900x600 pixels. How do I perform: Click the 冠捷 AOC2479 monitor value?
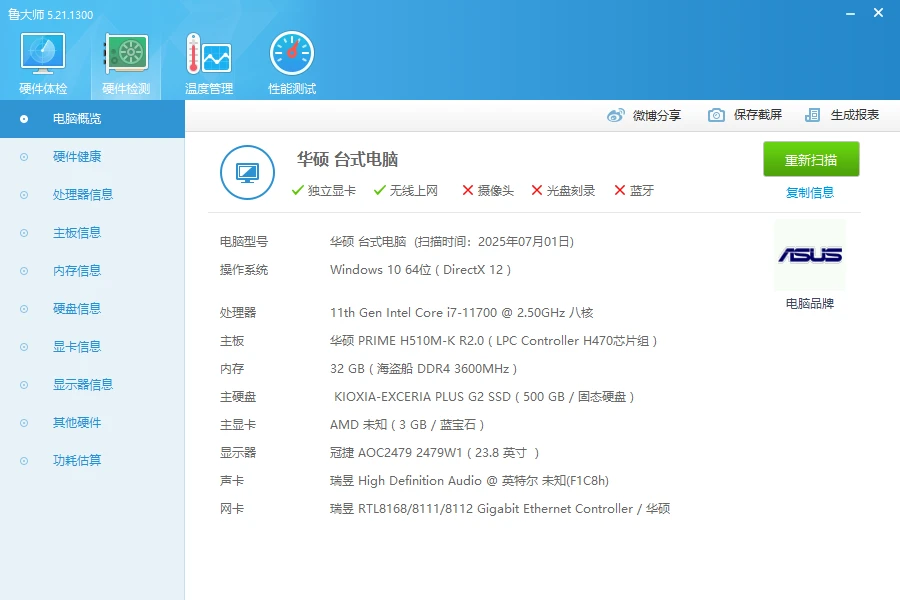pos(435,452)
